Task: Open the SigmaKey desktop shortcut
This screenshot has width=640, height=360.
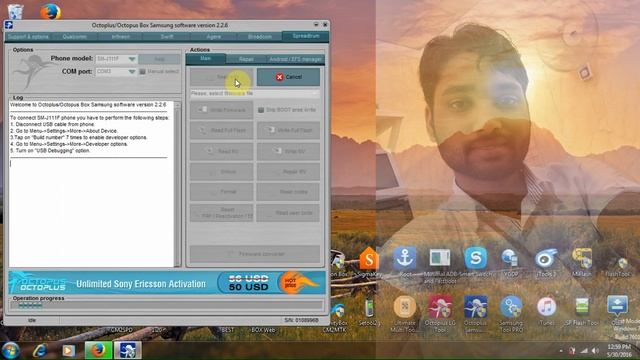Action: (369, 262)
